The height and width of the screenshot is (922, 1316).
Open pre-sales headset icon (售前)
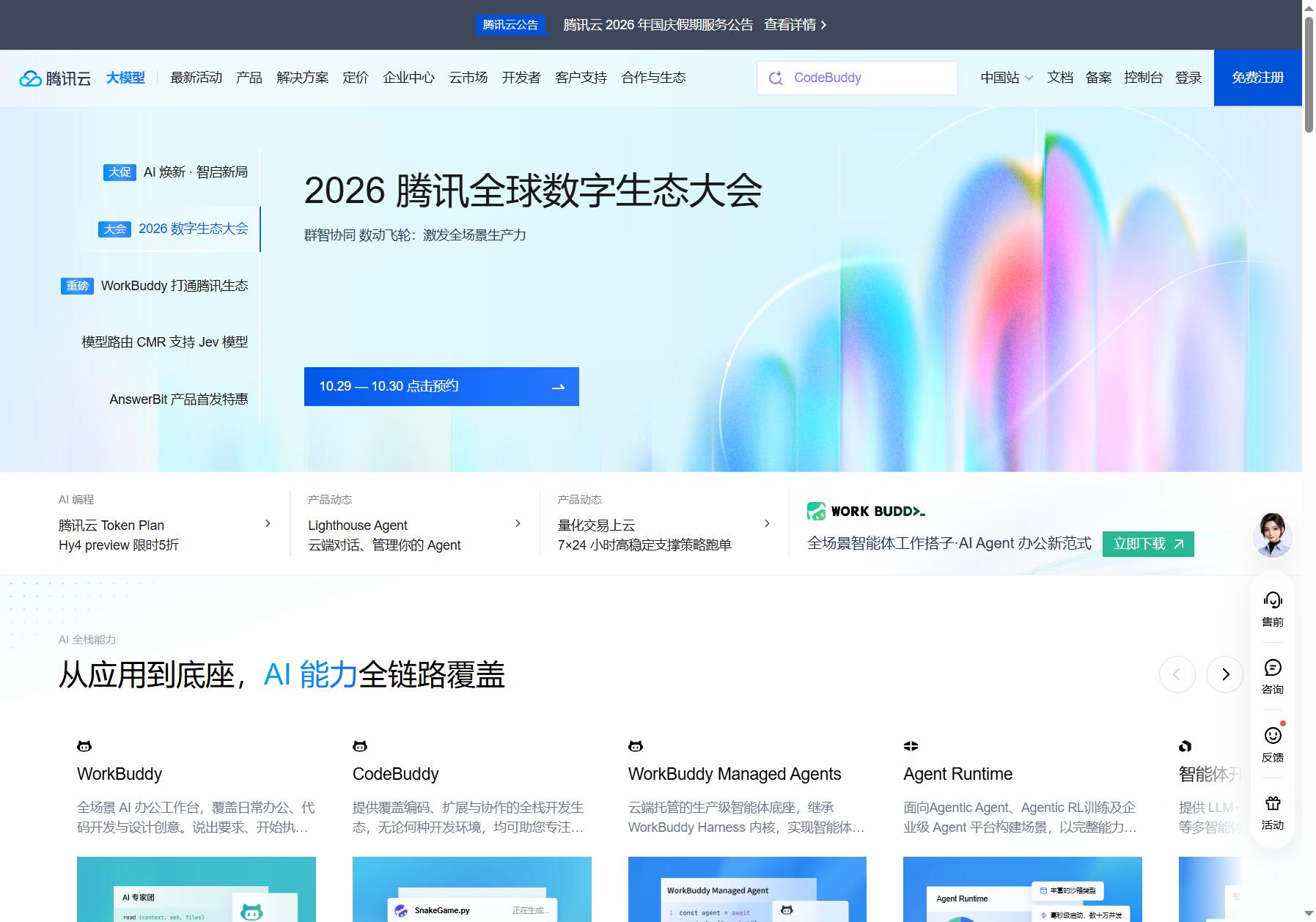click(1273, 600)
